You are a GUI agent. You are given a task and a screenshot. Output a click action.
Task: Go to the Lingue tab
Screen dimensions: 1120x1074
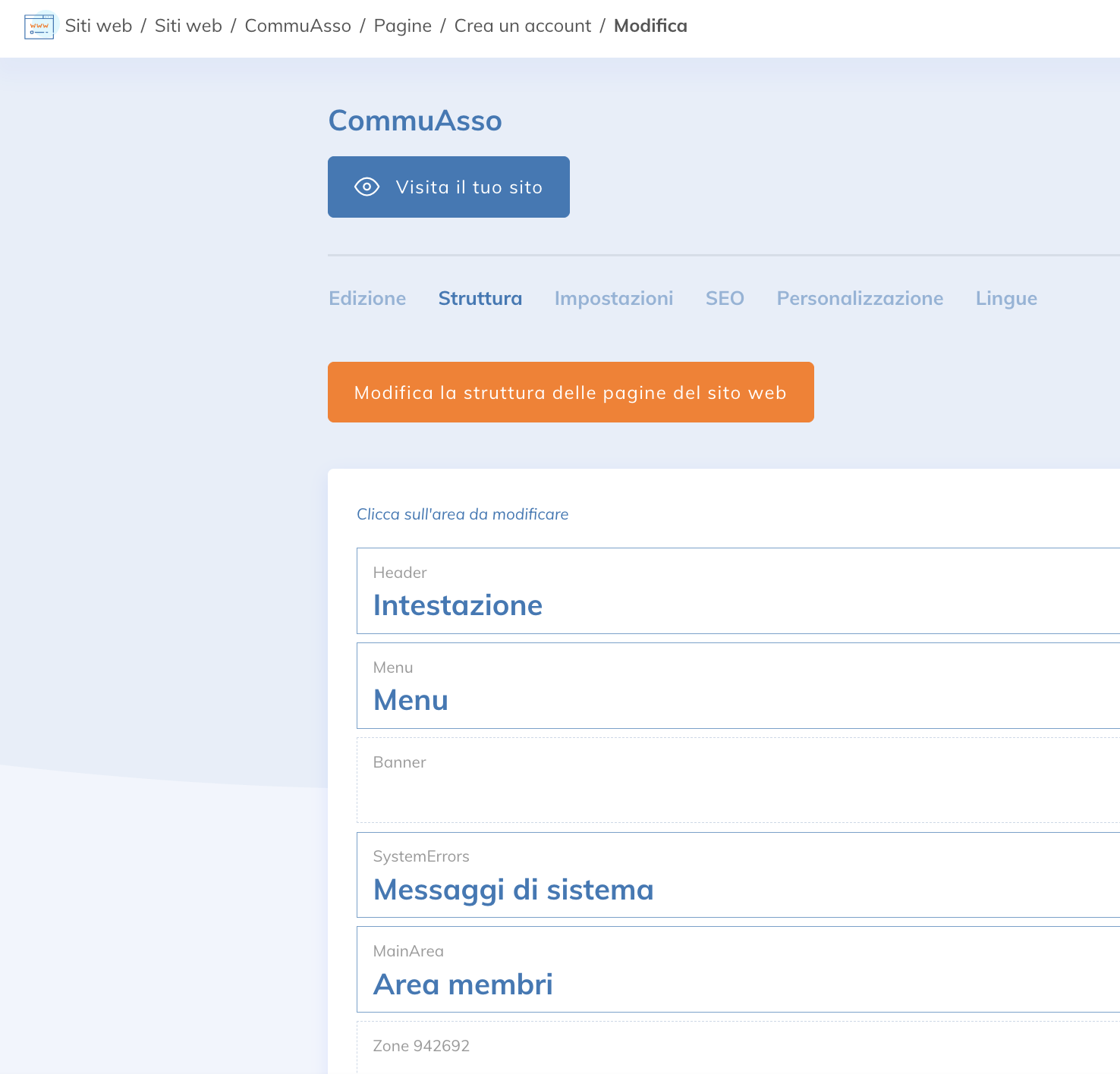click(x=1005, y=298)
